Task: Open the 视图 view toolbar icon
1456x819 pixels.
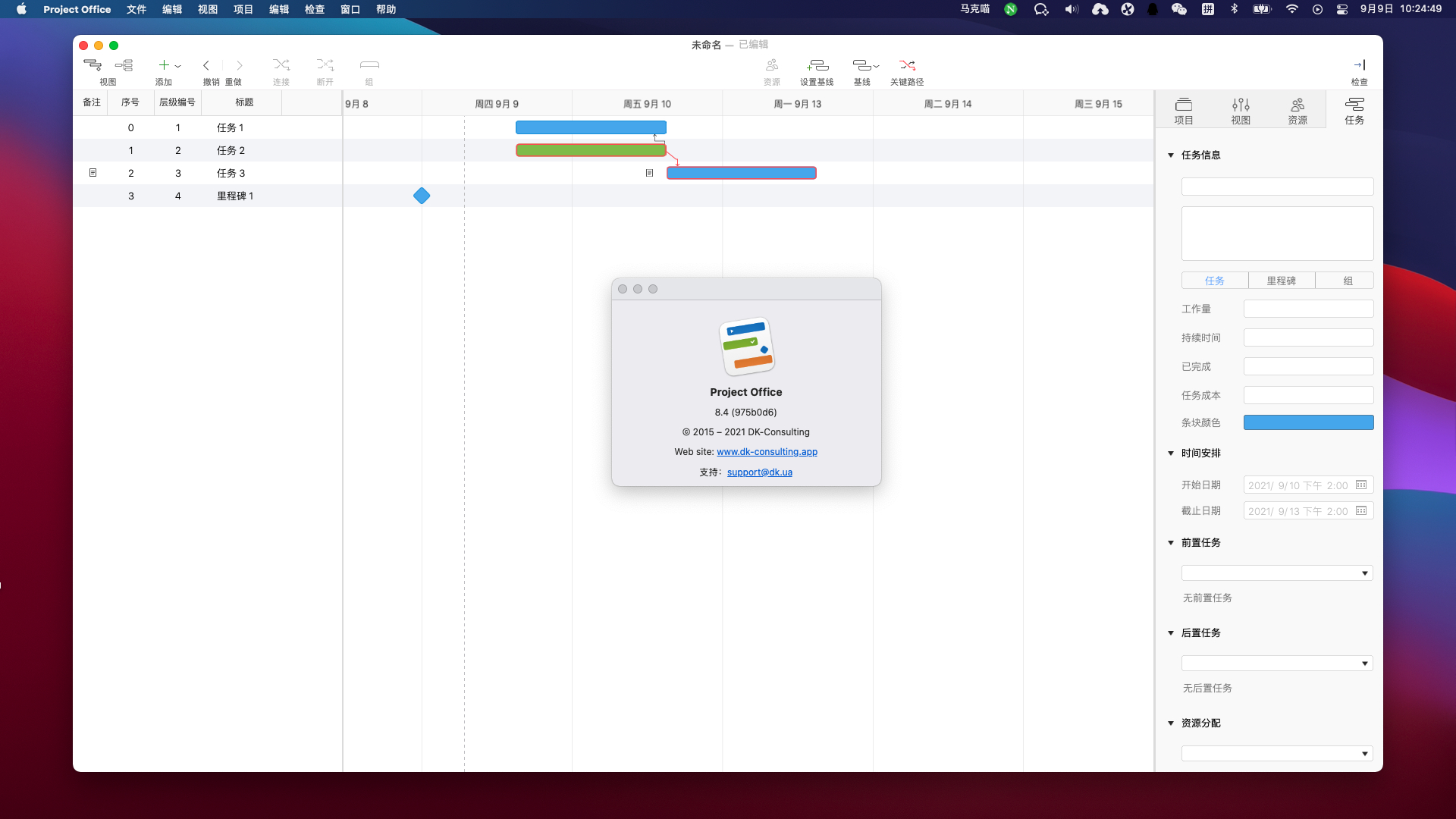Action: tap(93, 65)
